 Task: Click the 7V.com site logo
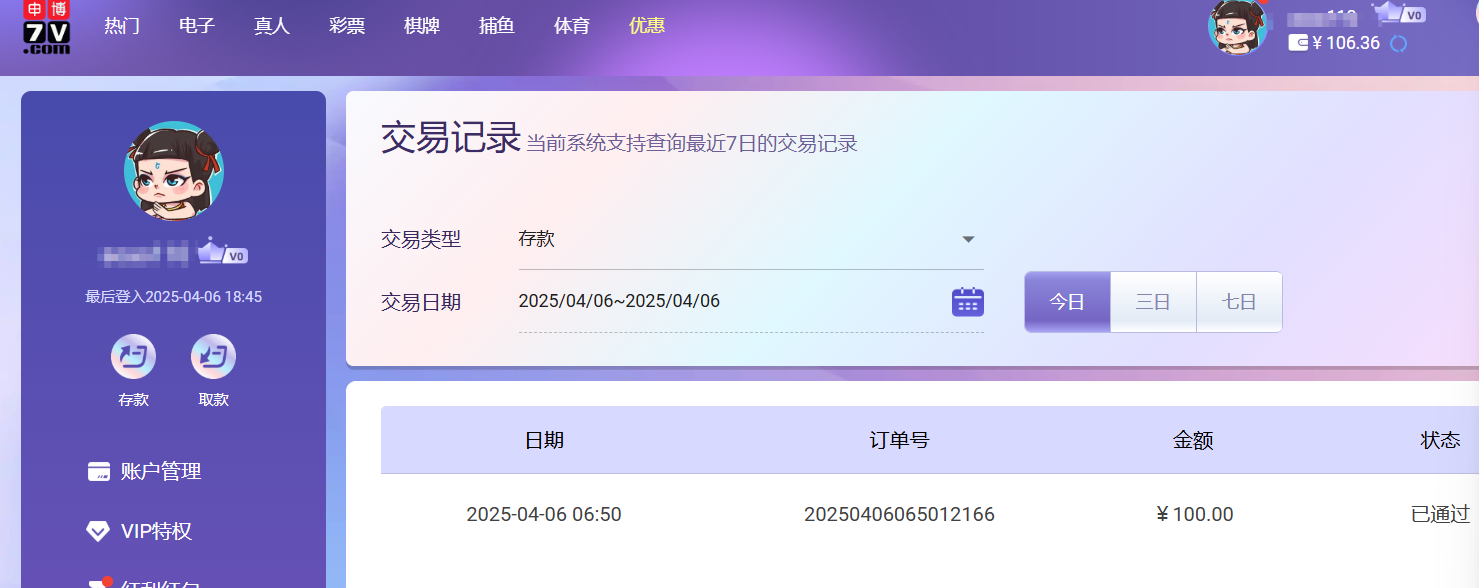pos(47,27)
